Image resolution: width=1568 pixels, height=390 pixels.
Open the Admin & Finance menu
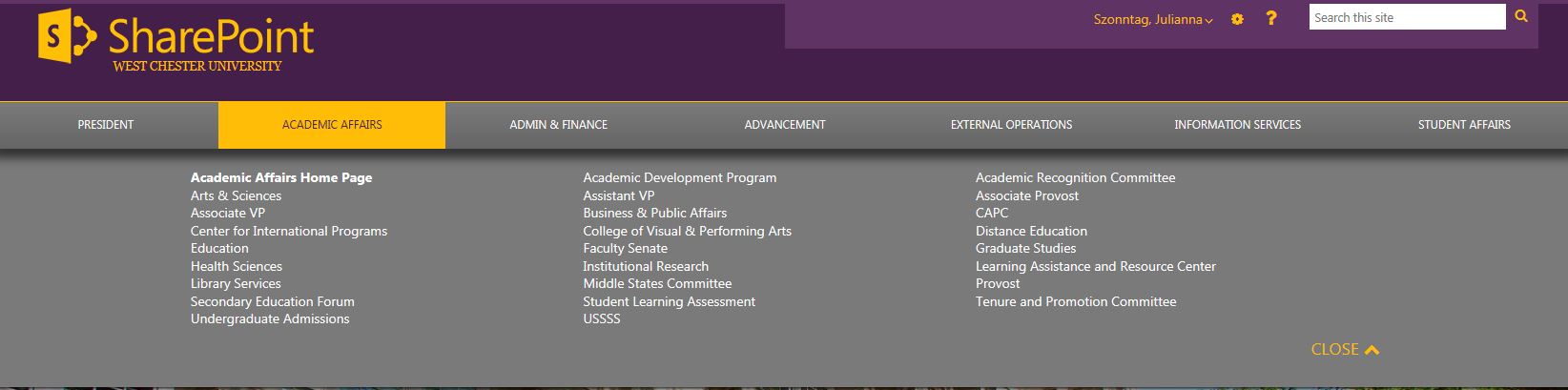coord(558,125)
